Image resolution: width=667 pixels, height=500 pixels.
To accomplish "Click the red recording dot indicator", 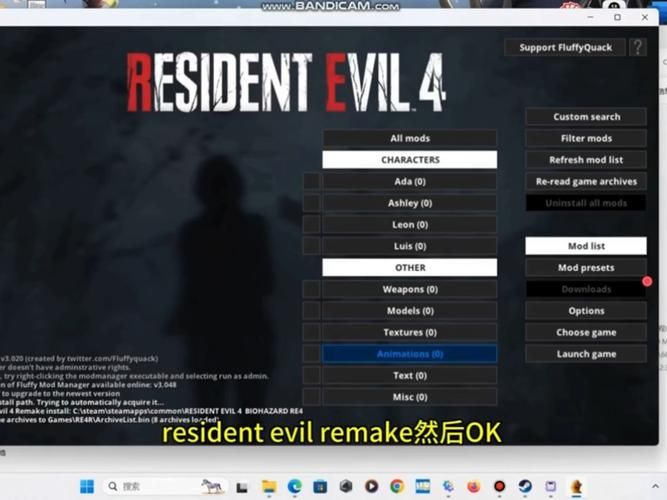I will tap(647, 281).
